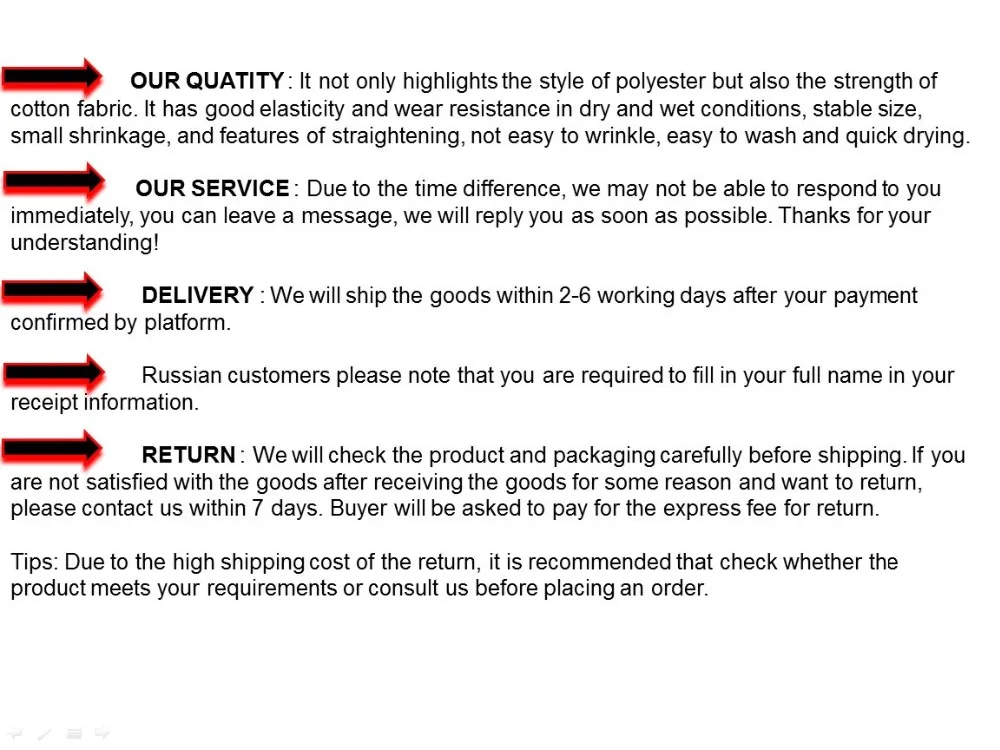Click the Tips paragraph about shipping cost
1000x750 pixels.
(454, 575)
